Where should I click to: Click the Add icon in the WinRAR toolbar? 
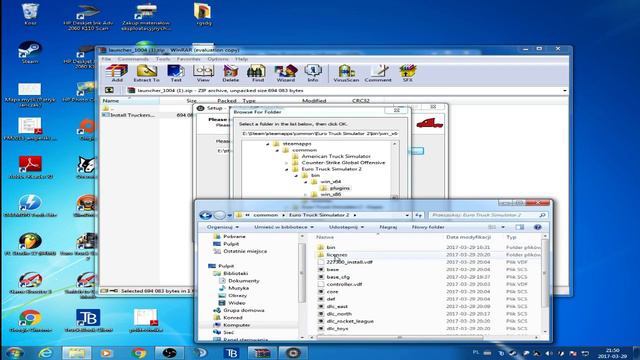(117, 73)
